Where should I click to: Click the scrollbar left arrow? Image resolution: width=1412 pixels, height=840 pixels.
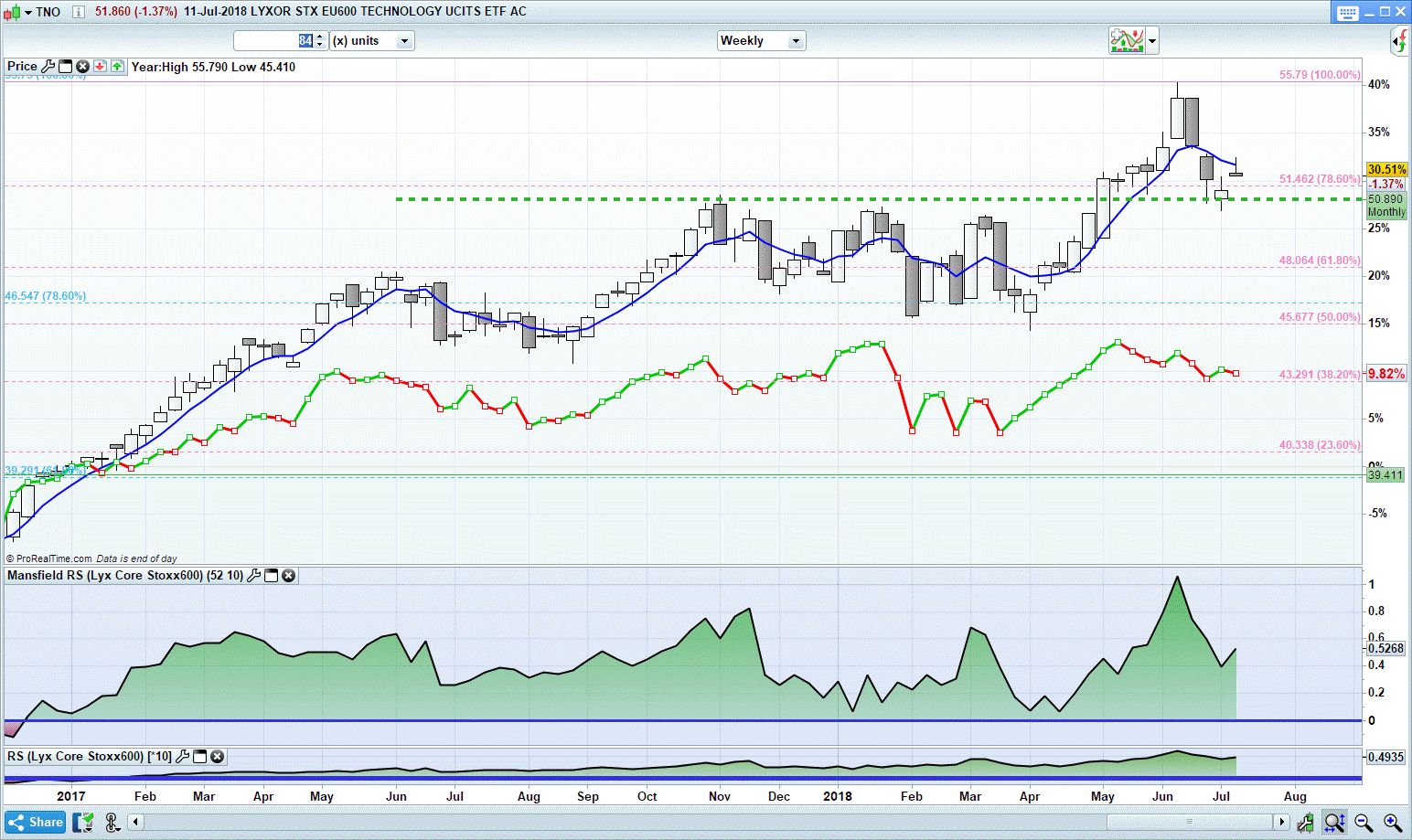pos(136,822)
